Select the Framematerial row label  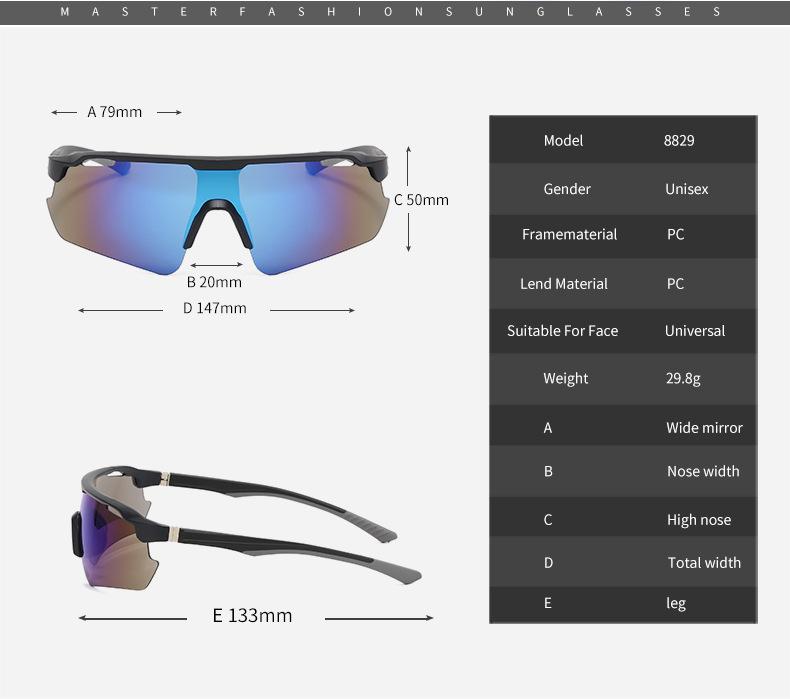pos(569,234)
